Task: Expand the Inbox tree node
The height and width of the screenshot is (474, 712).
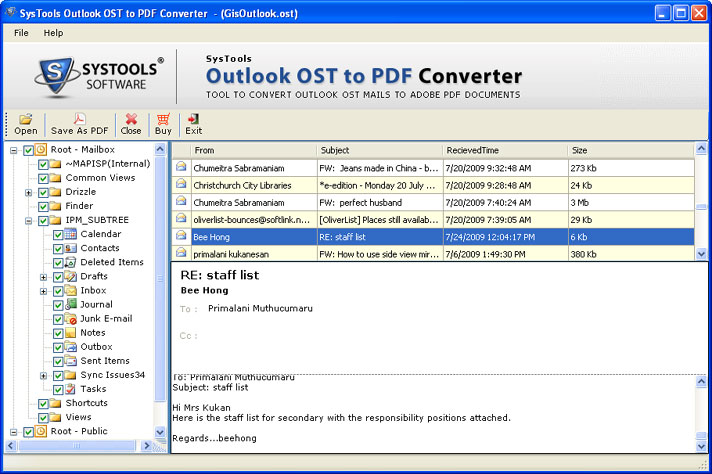Action: point(44,291)
